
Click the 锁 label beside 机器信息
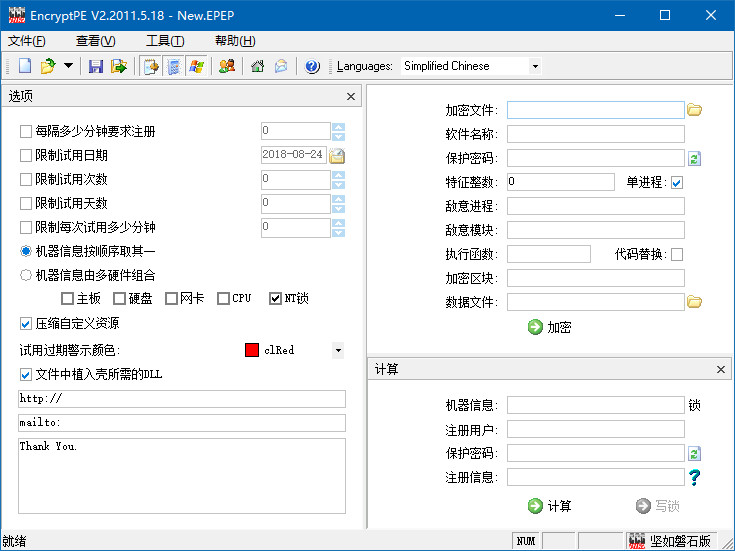tap(694, 405)
